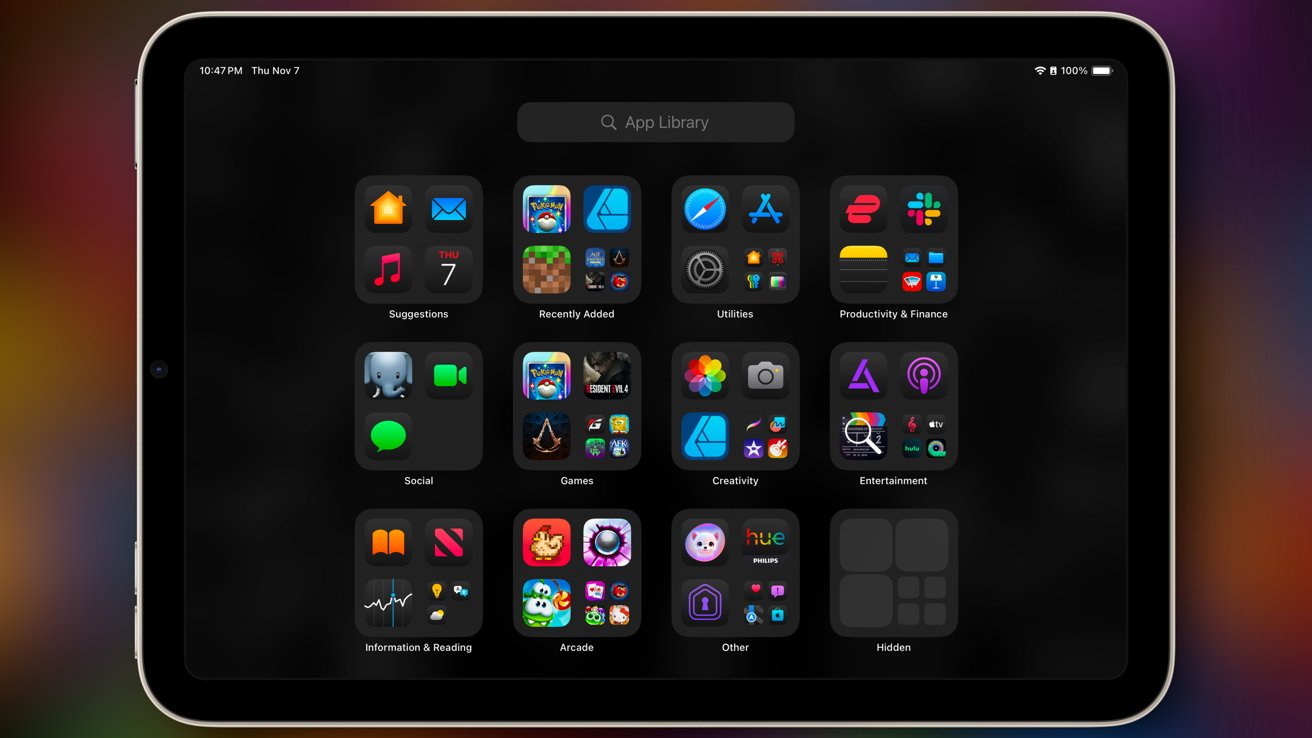The image size is (1312, 738).
Task: Select the "Productivity & Finance" label
Action: [x=894, y=314]
